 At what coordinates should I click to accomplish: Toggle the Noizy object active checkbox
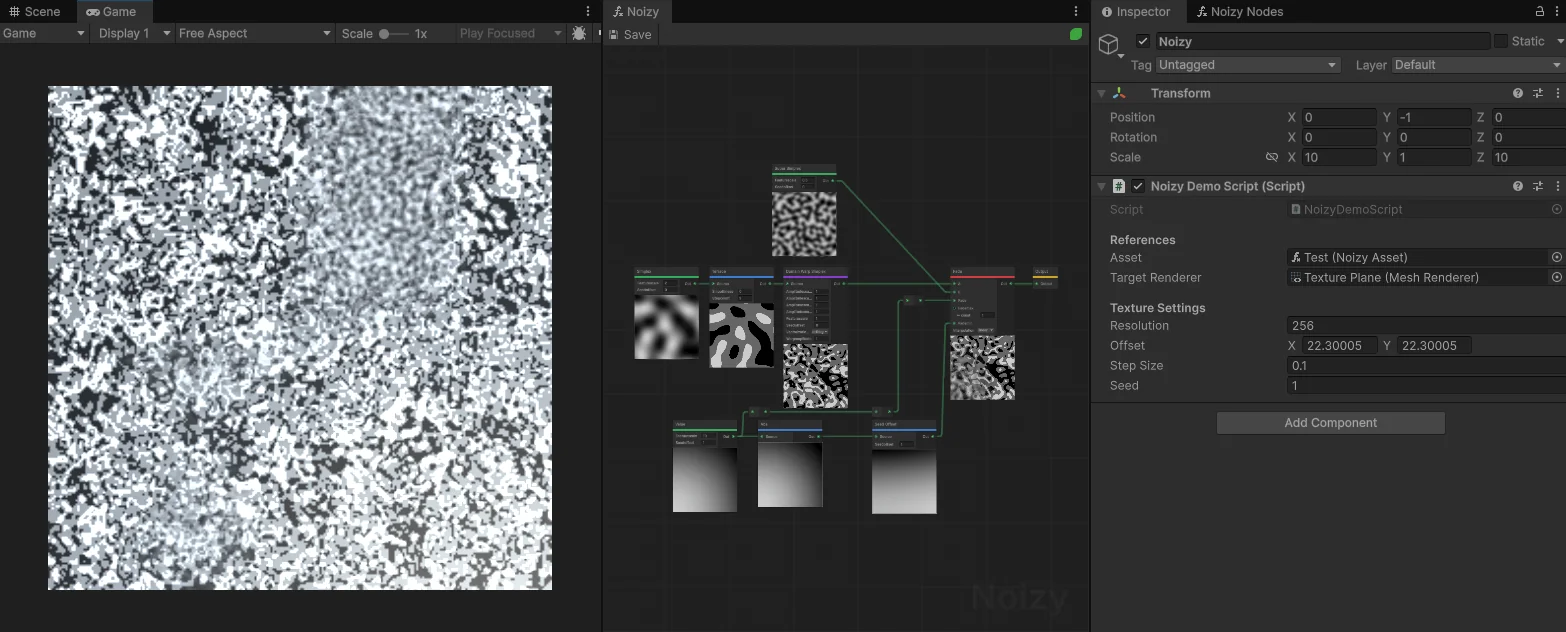click(1143, 41)
